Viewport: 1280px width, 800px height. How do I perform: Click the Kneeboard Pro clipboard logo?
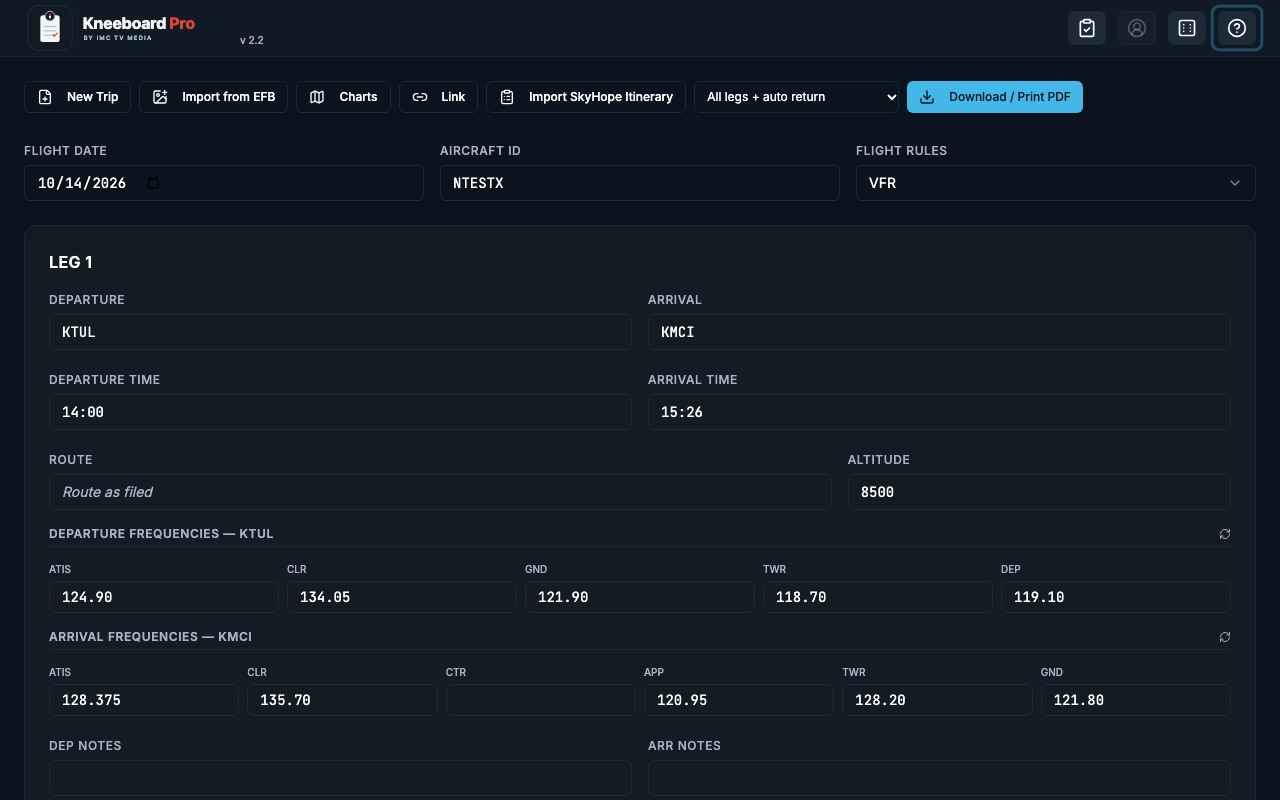[50, 28]
